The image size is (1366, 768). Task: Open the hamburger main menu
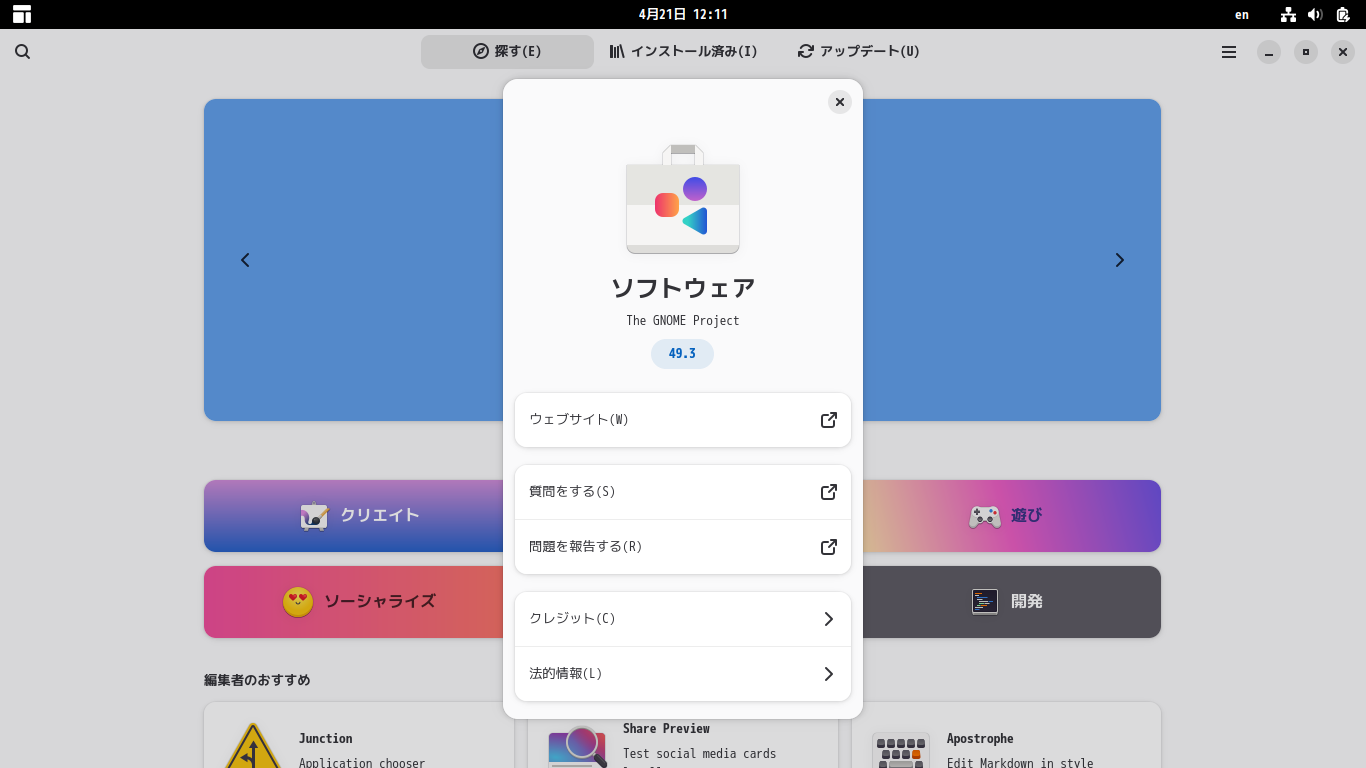pos(1229,52)
